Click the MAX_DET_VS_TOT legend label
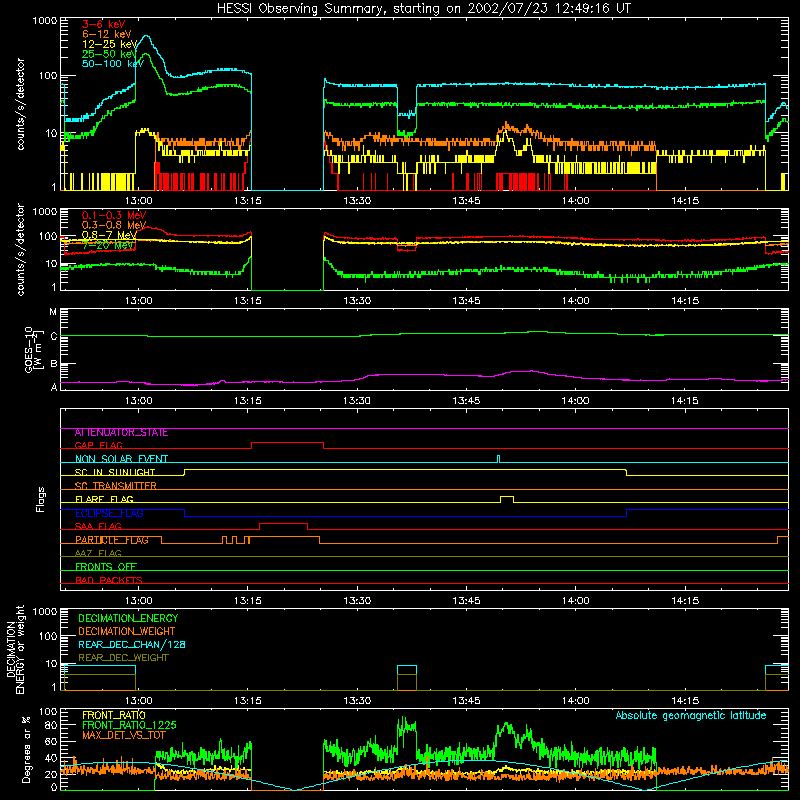This screenshot has height=800, width=800. [x=124, y=735]
